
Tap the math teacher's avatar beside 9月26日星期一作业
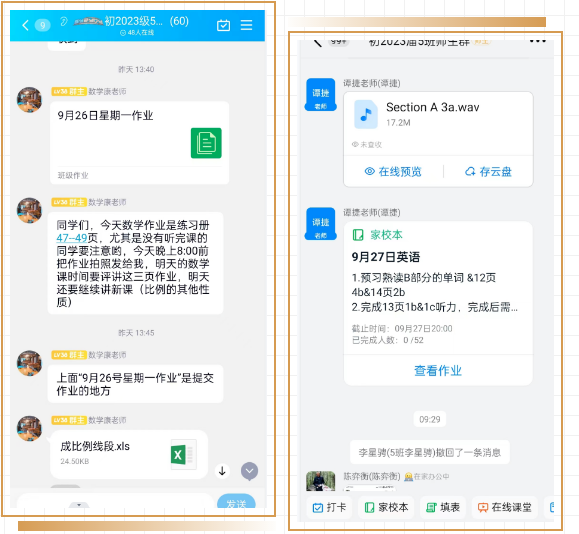click(x=30, y=100)
